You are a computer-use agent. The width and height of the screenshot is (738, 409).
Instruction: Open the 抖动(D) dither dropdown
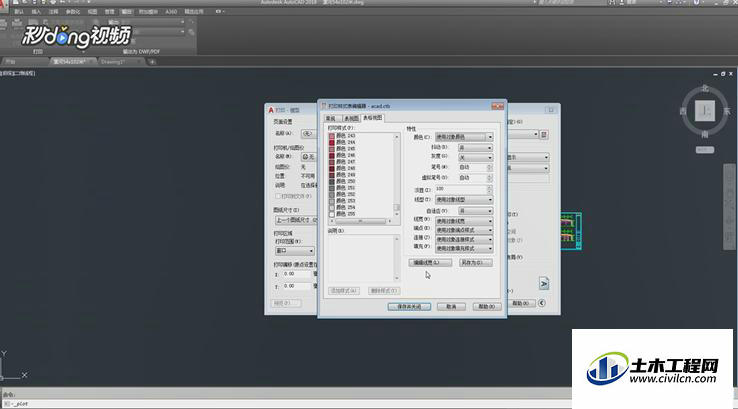(475, 148)
